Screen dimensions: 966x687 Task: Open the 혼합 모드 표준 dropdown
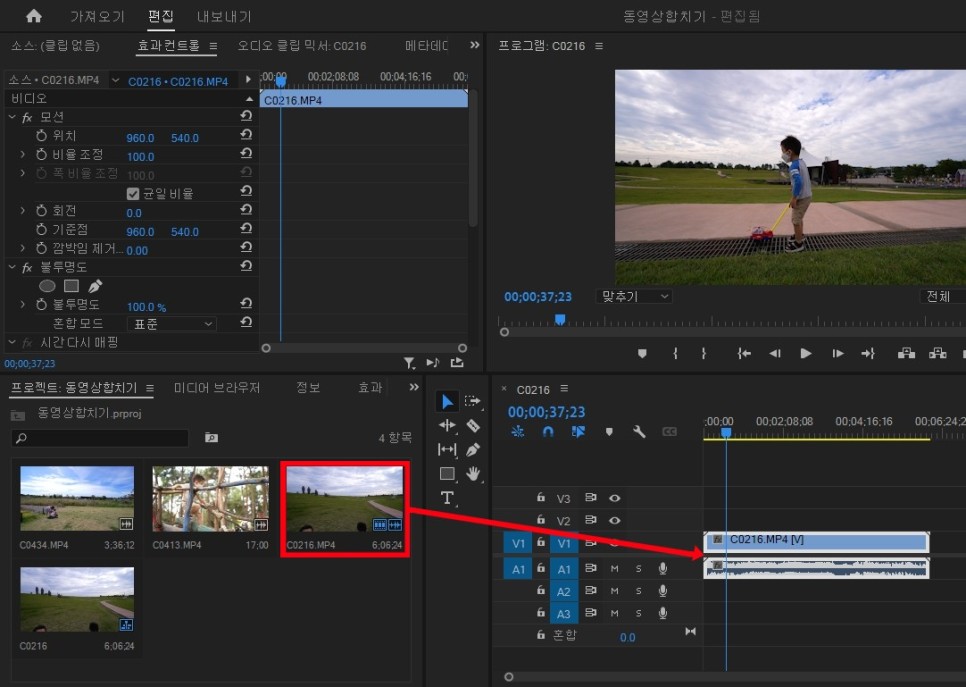[x=172, y=323]
